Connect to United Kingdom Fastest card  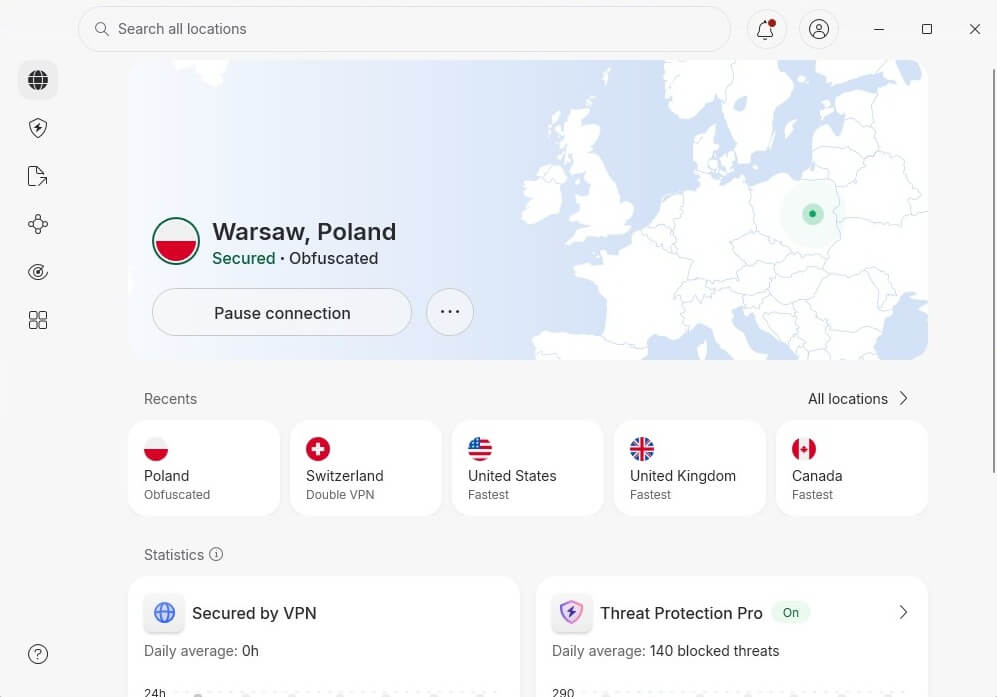coord(690,468)
